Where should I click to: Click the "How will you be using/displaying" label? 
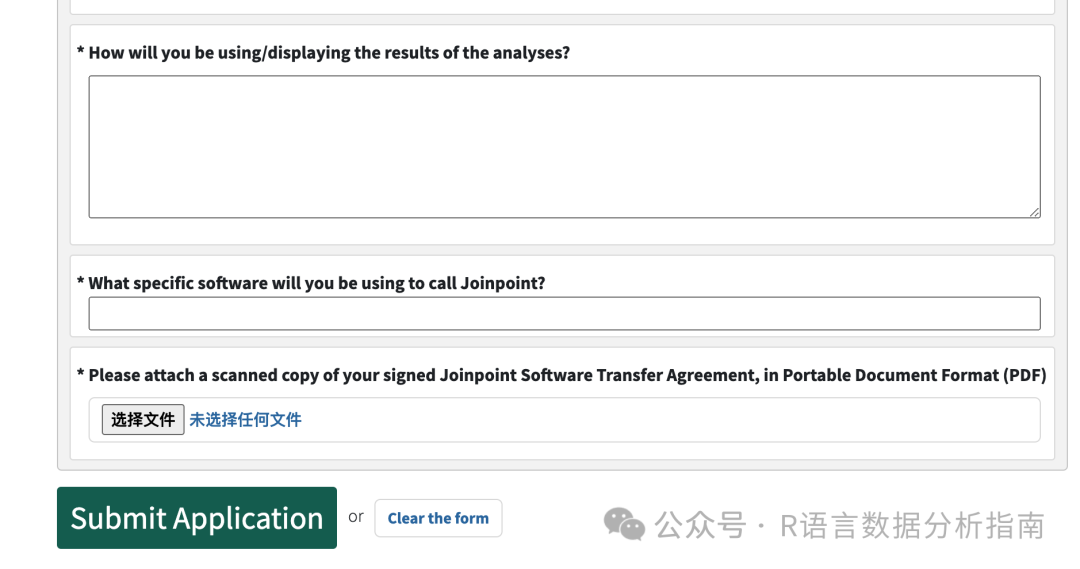(x=329, y=53)
